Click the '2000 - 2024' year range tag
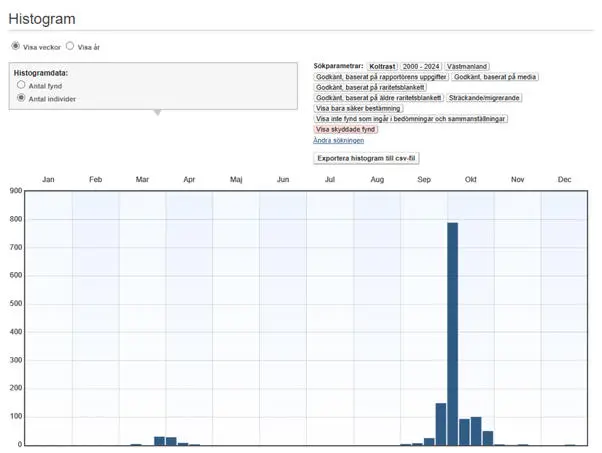The width and height of the screenshot is (602, 453). point(420,66)
